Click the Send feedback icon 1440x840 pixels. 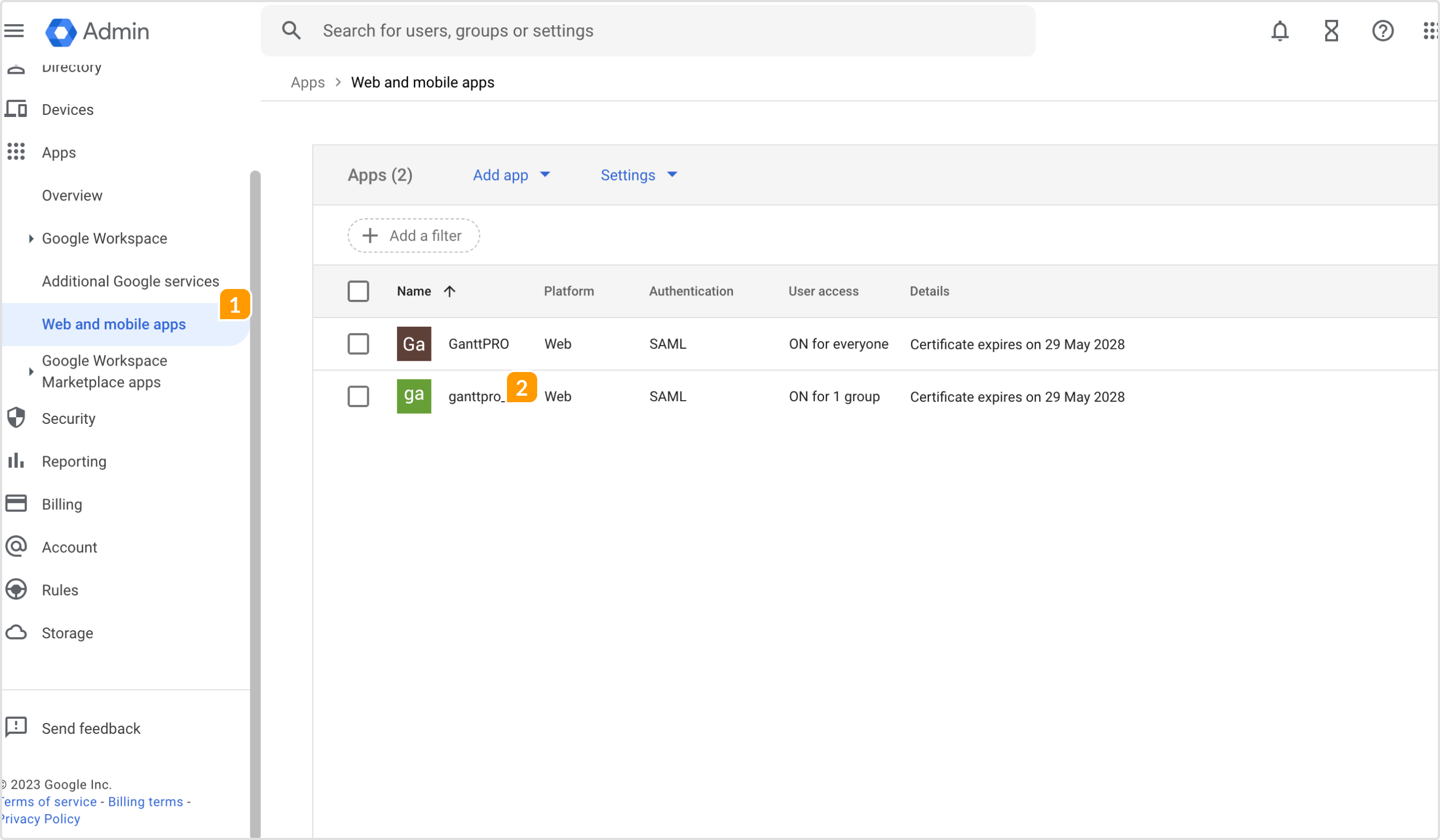[16, 727]
